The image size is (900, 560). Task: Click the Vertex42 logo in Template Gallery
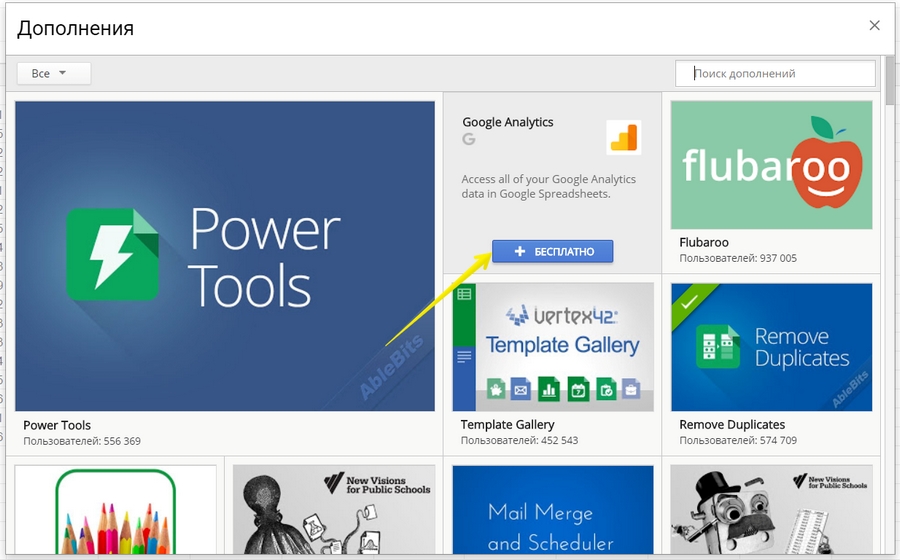click(561, 316)
